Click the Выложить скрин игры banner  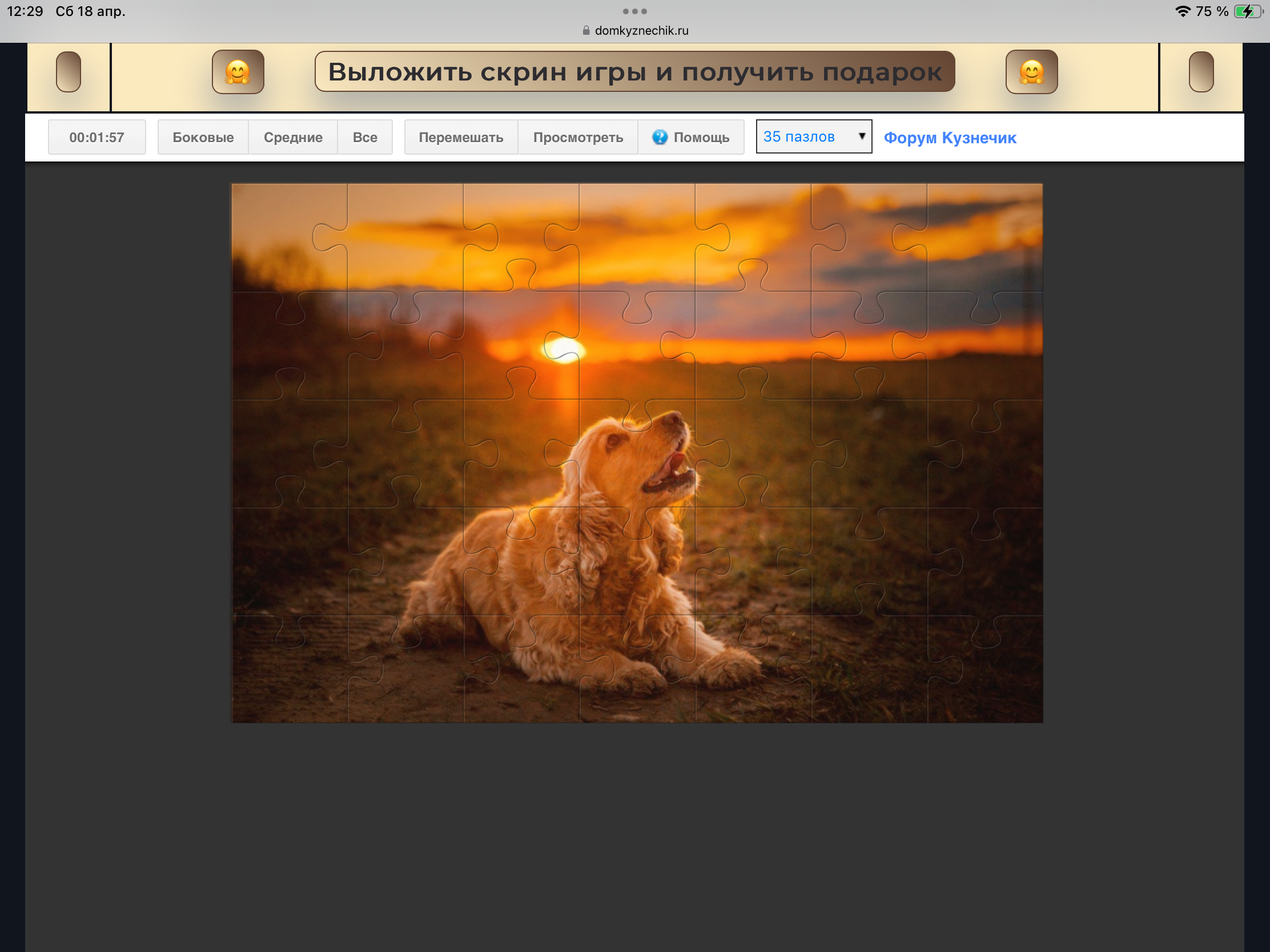click(x=634, y=72)
